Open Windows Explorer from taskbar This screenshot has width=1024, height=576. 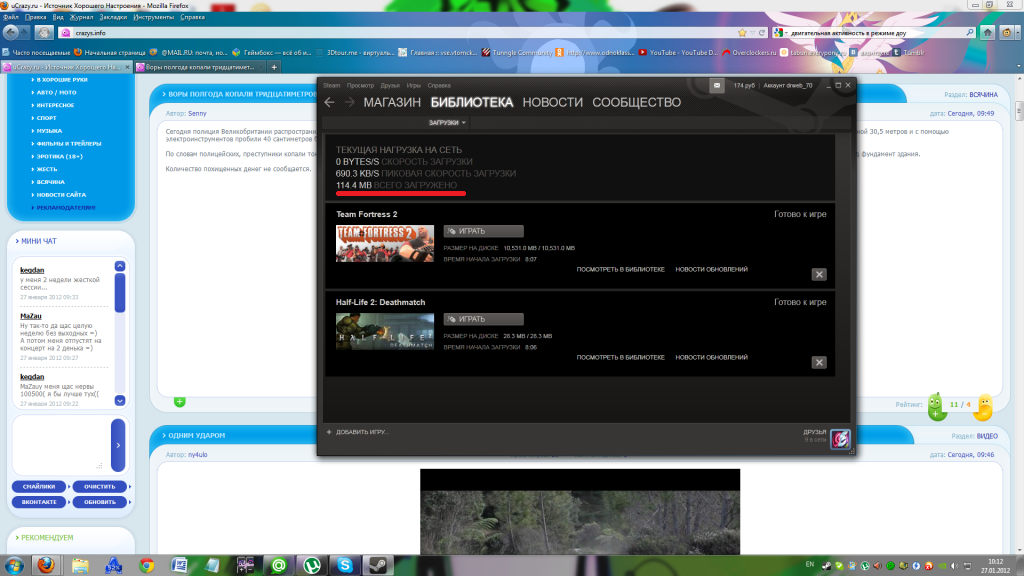pos(80,565)
